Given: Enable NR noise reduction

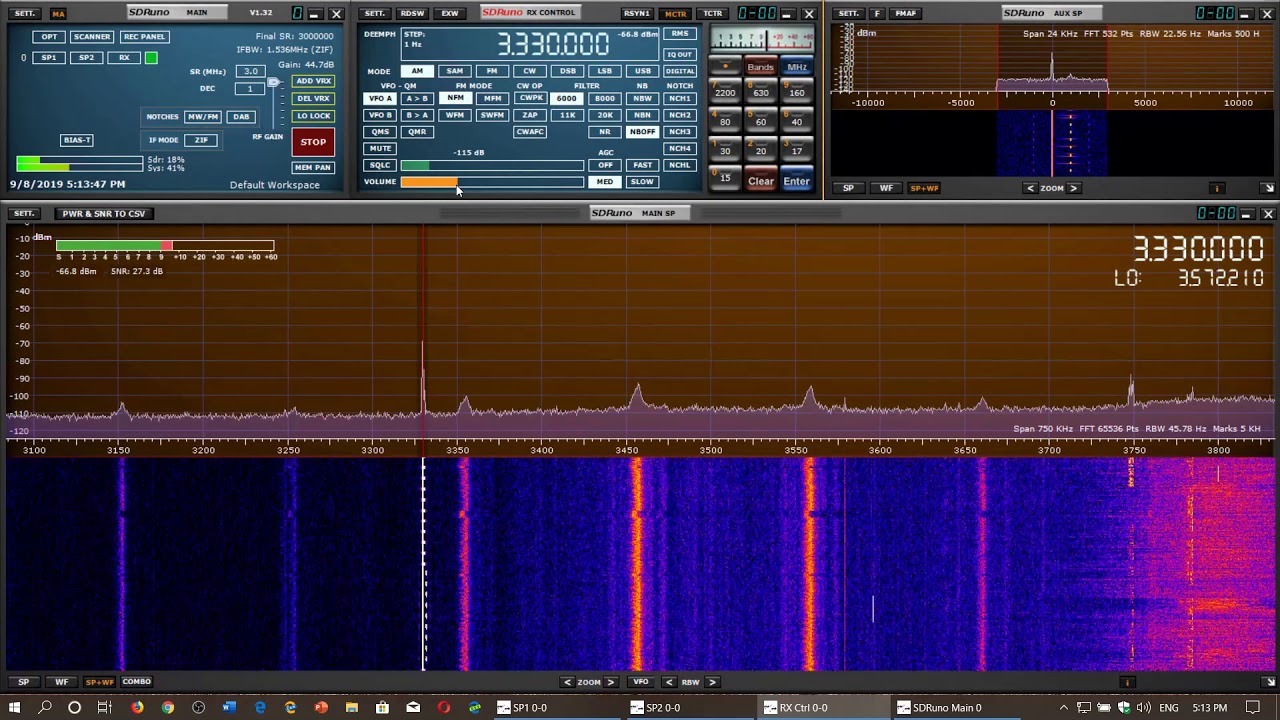Looking at the screenshot, I should click(605, 132).
